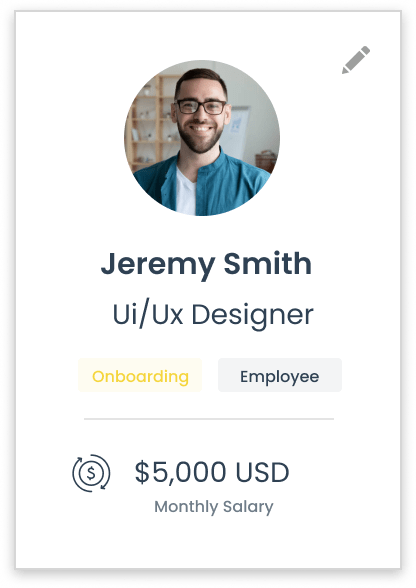Image resolution: width=416 pixels, height=588 pixels.
Task: Click the name Jeremy Smith
Action: coord(206,265)
